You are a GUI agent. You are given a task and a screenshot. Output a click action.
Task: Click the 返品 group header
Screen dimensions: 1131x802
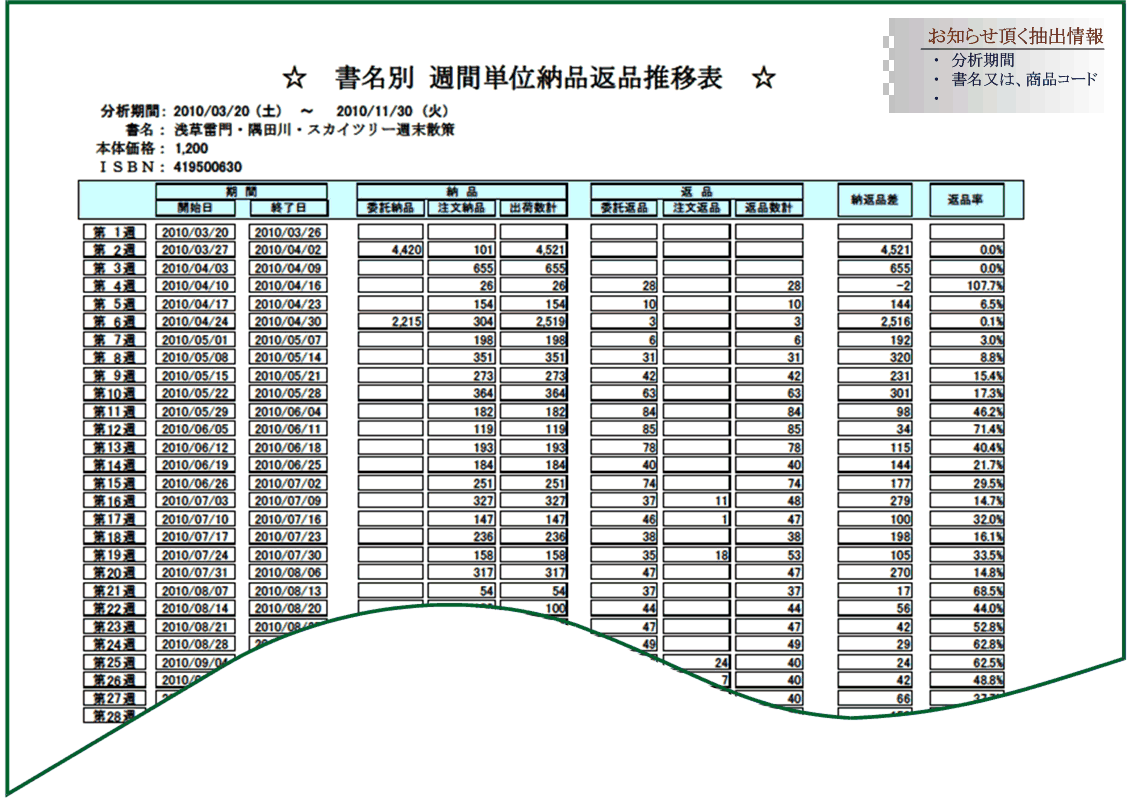(697, 191)
